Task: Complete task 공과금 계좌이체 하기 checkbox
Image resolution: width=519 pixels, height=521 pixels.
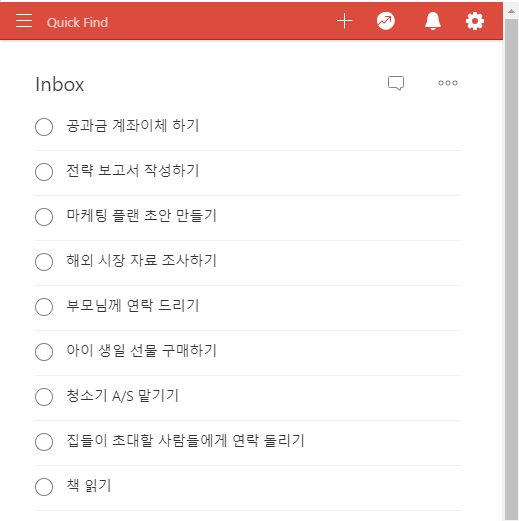Action: point(44,127)
